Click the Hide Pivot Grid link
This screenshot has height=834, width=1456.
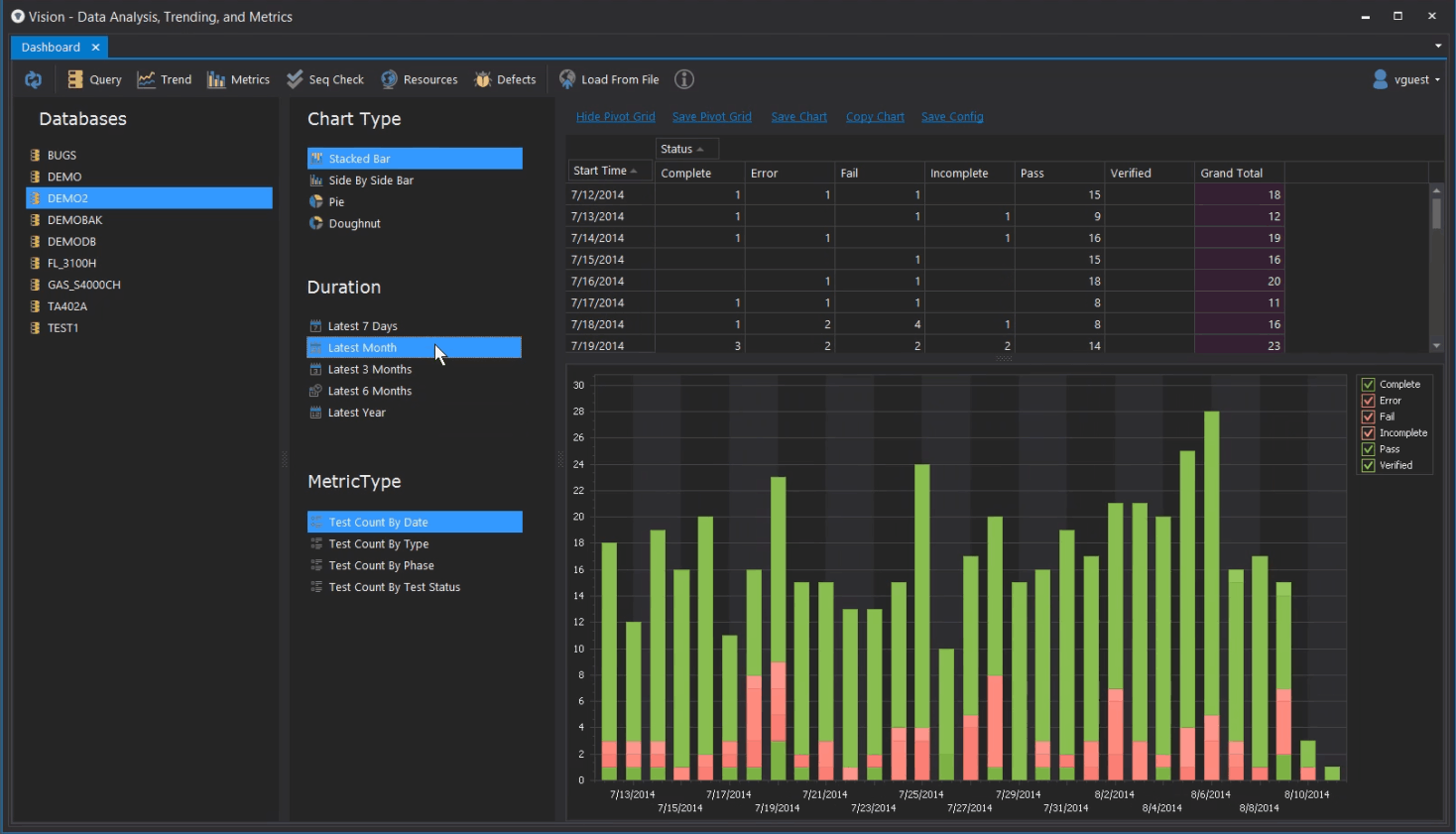pos(615,116)
